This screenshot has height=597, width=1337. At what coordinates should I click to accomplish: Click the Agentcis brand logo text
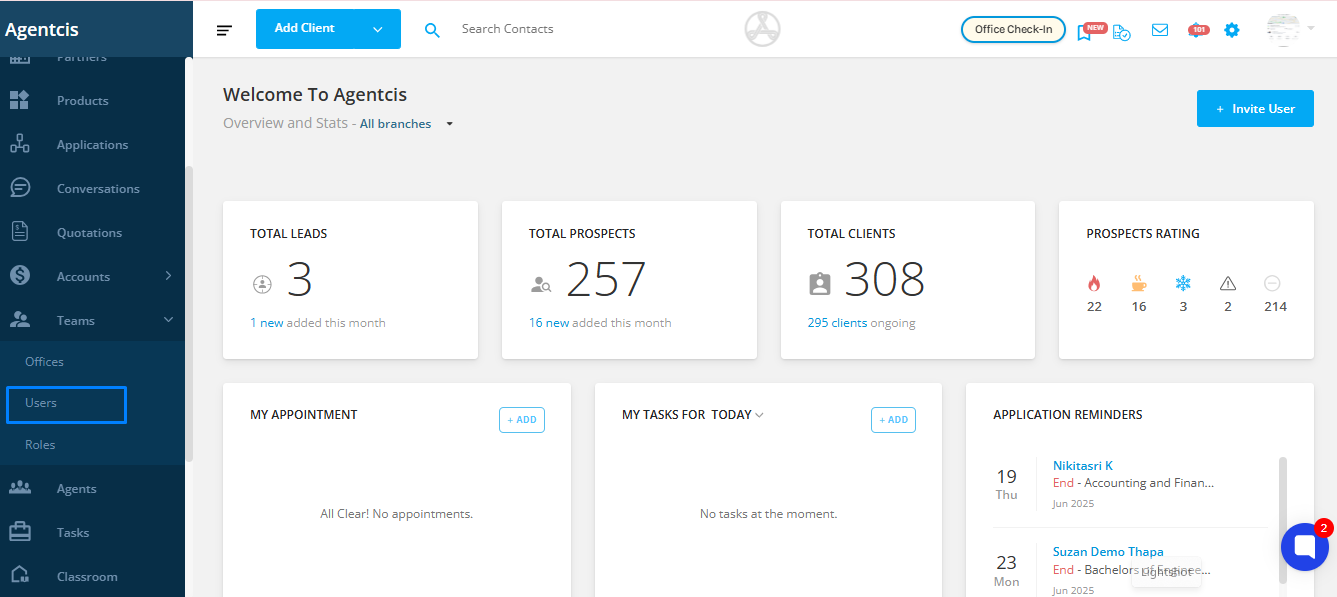[42, 30]
